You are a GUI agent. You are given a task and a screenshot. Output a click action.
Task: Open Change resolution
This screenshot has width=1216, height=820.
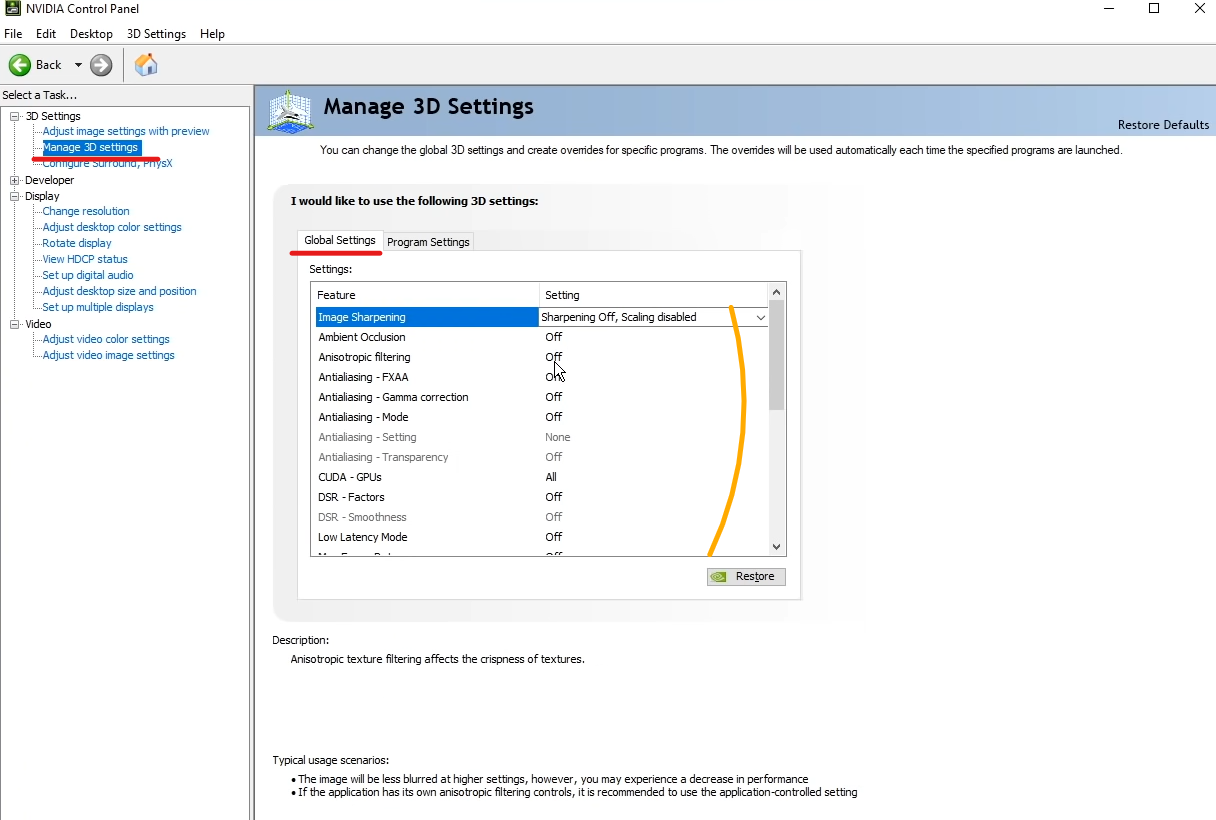[x=86, y=211]
